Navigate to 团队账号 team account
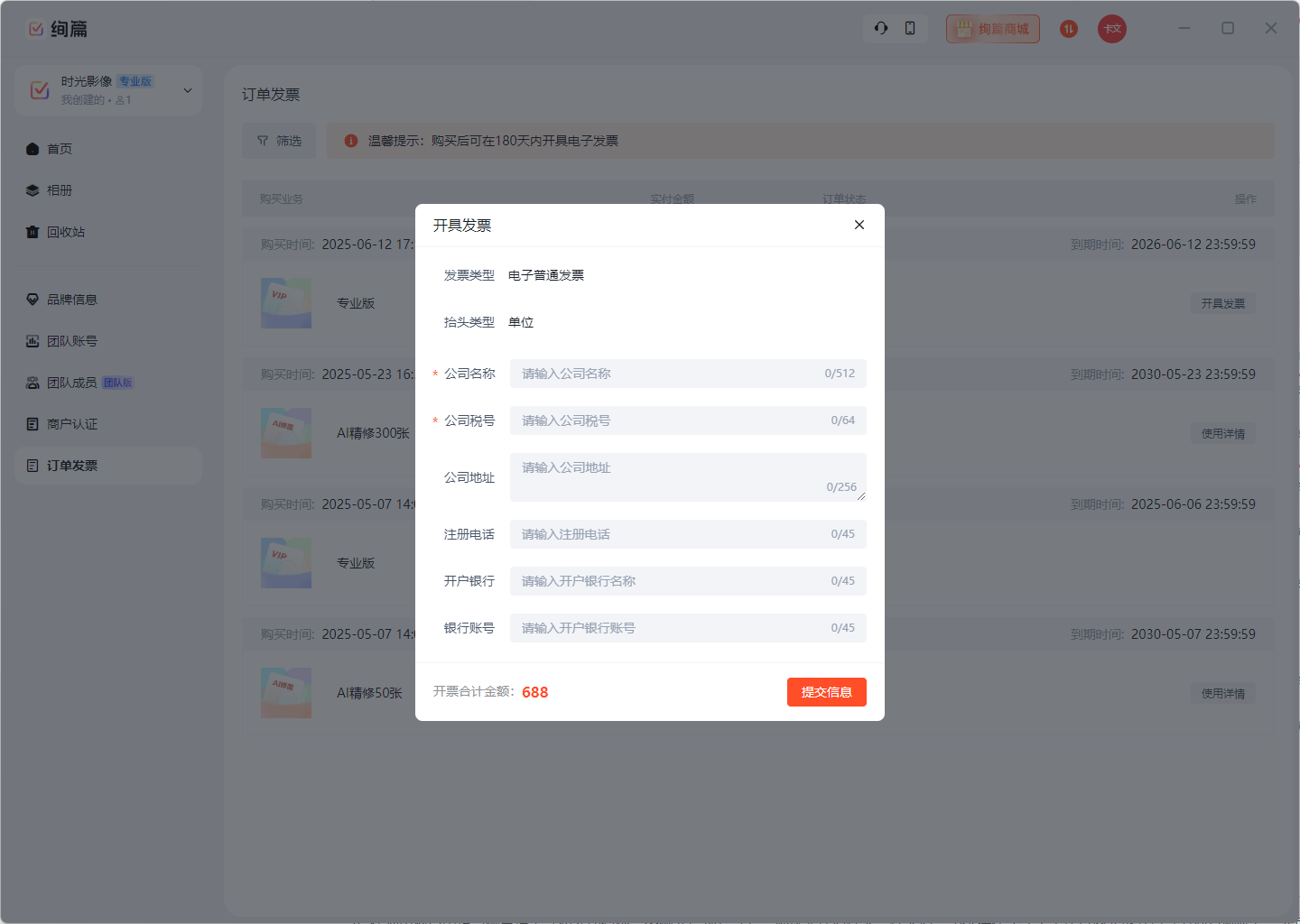Image resolution: width=1300 pixels, height=924 pixels. pos(71,341)
